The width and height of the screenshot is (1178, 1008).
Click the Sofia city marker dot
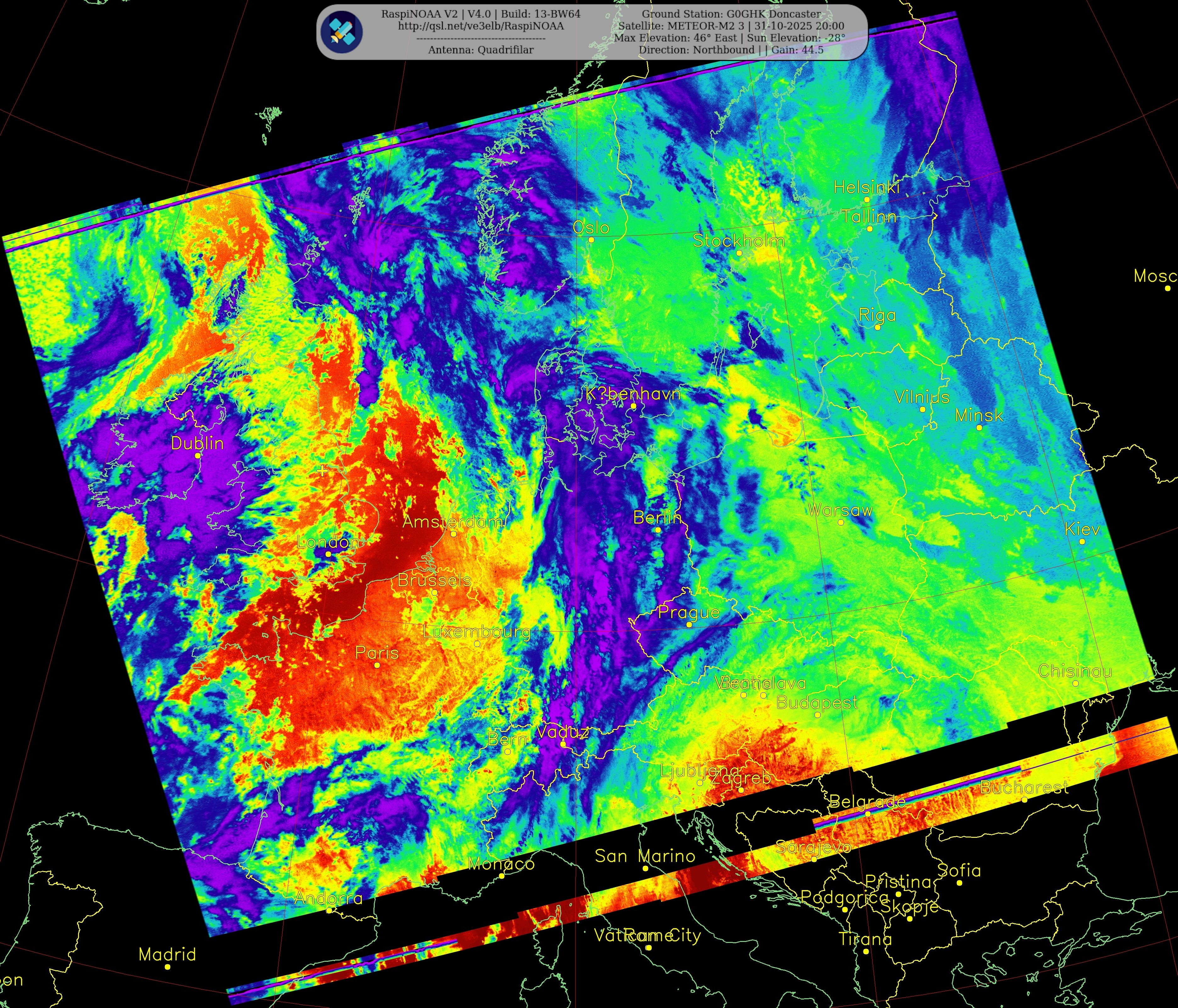click(x=960, y=883)
